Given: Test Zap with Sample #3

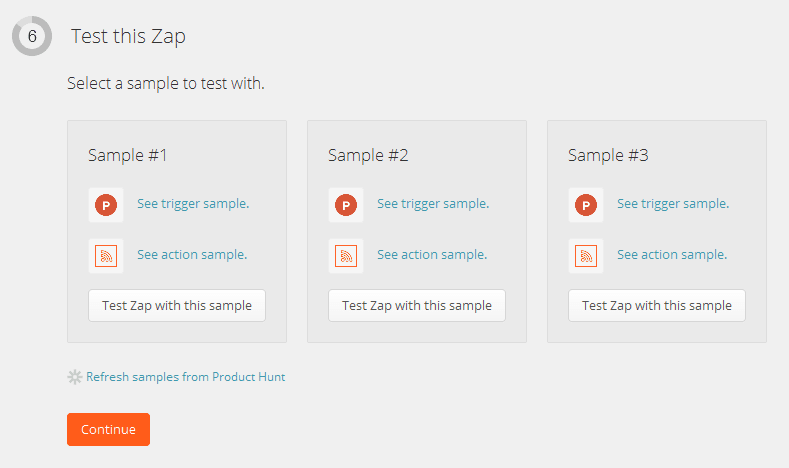Looking at the screenshot, I should [x=657, y=305].
